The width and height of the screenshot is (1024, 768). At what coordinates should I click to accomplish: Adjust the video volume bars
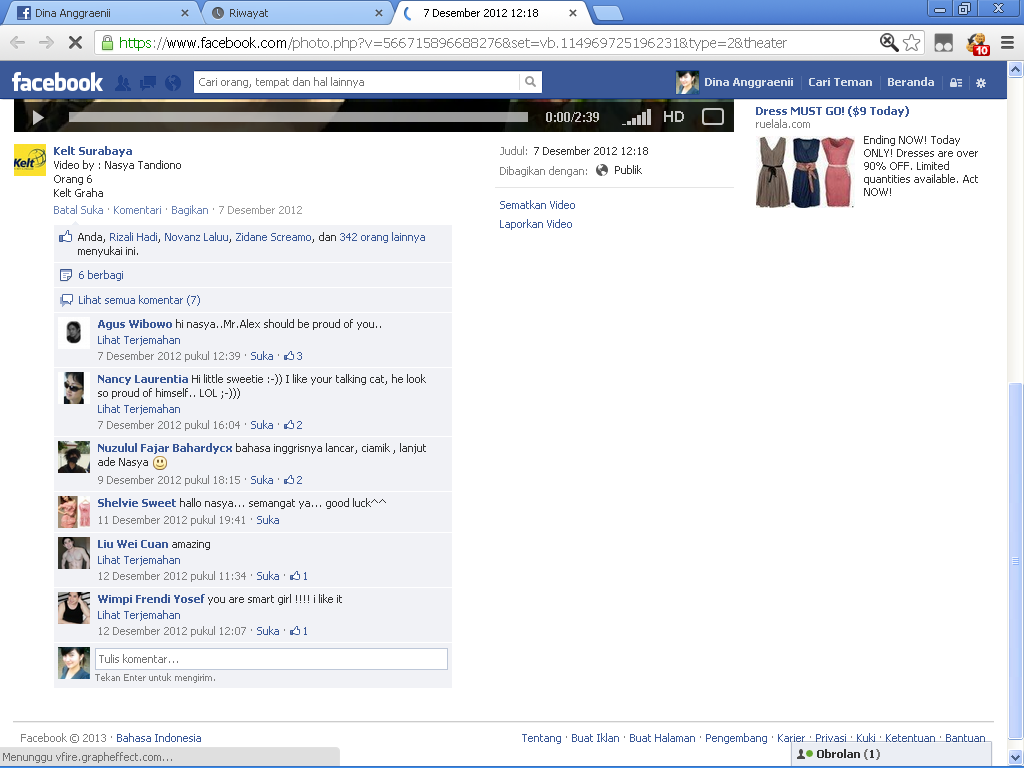coord(637,118)
